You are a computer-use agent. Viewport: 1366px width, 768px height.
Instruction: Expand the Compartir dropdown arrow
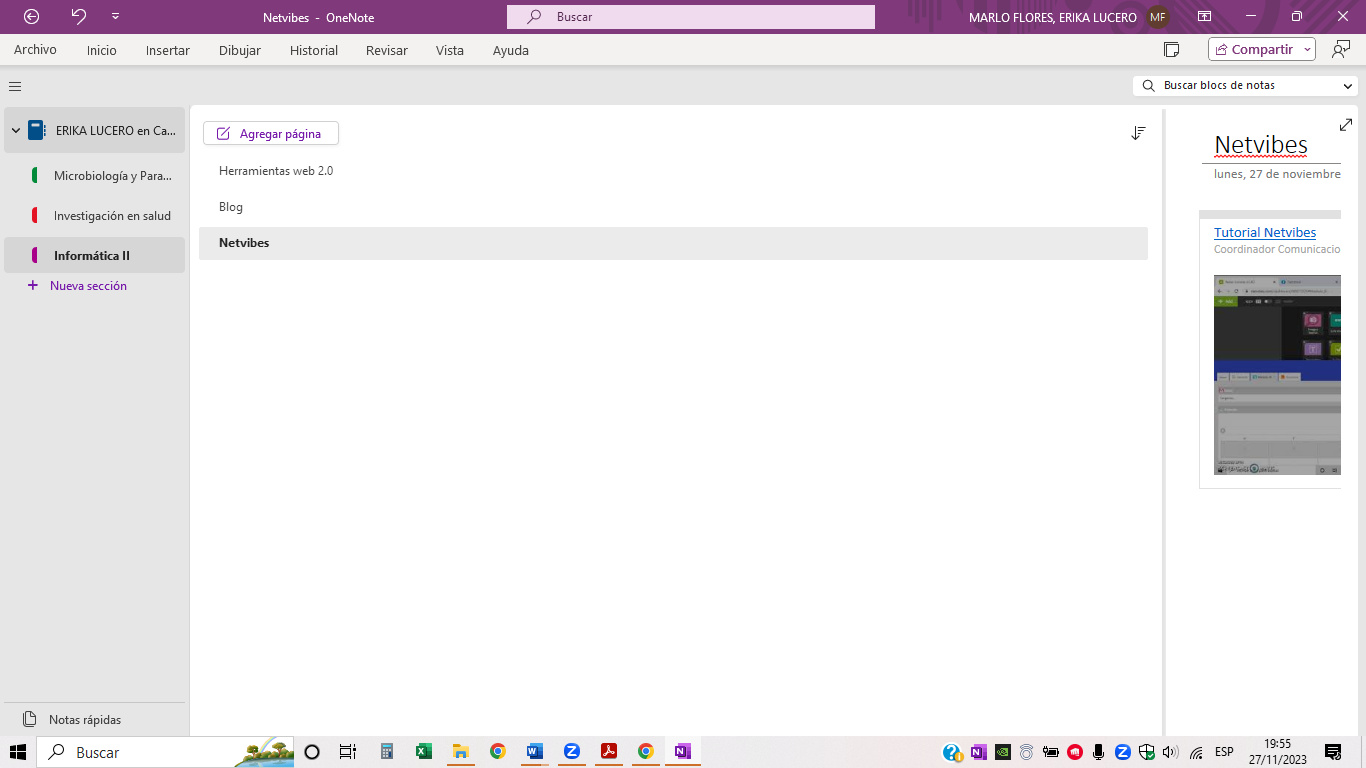(1307, 50)
